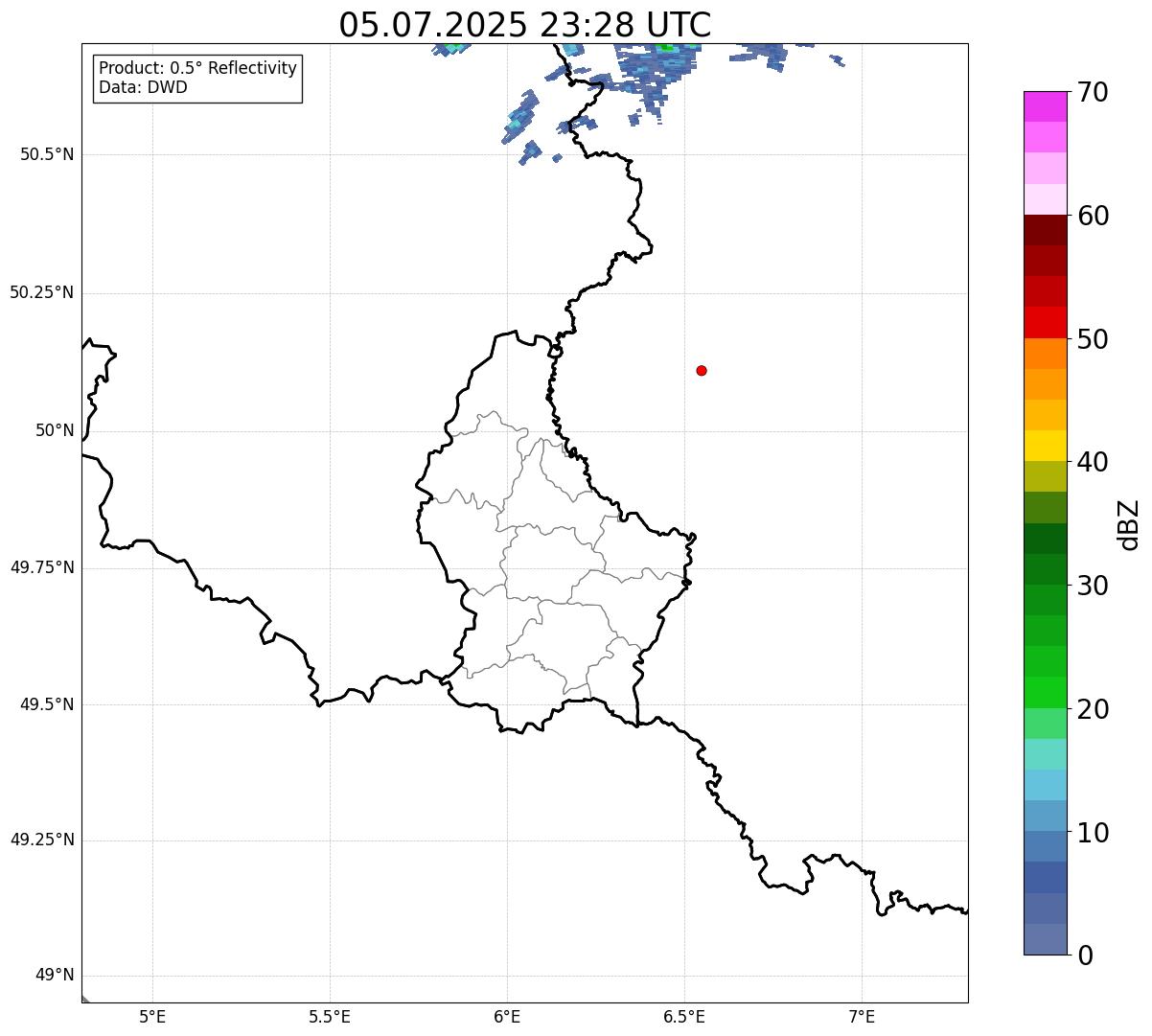Click the 50.5°N latitude label
The width and height of the screenshot is (1152, 1036).
47,154
